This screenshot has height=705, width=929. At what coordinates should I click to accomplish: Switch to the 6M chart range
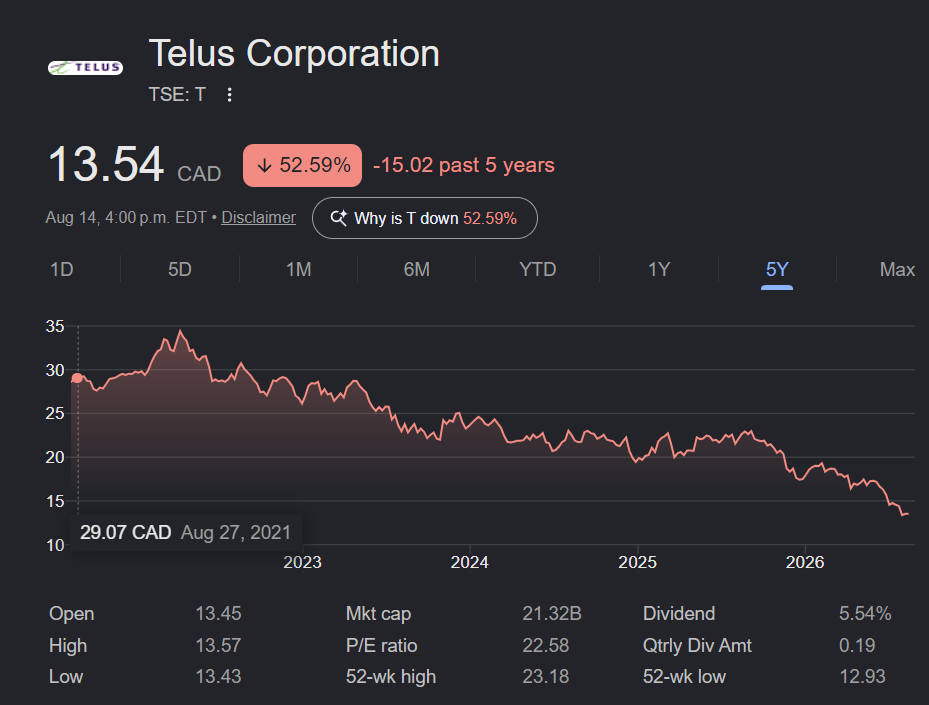coord(417,270)
